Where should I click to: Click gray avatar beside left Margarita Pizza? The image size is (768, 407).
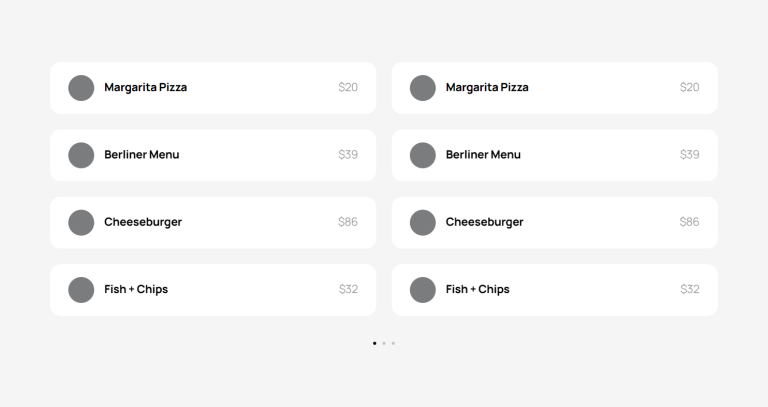pos(81,88)
